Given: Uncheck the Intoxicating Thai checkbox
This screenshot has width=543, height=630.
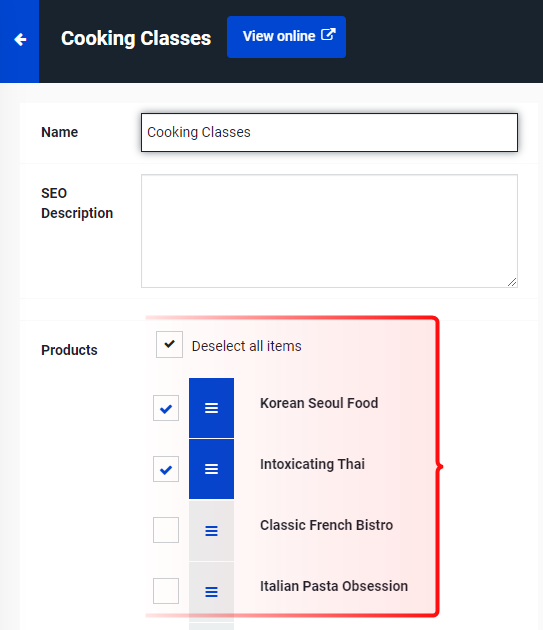Looking at the screenshot, I should pos(166,469).
